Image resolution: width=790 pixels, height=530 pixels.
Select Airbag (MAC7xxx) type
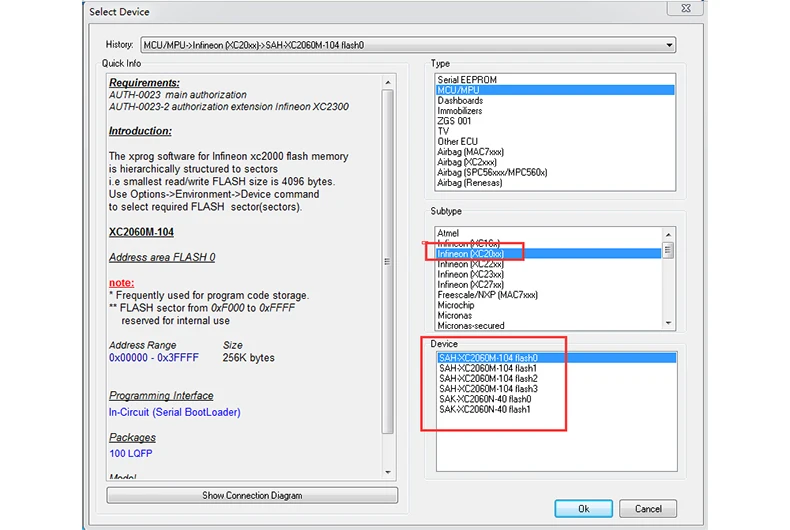pyautogui.click(x=554, y=152)
